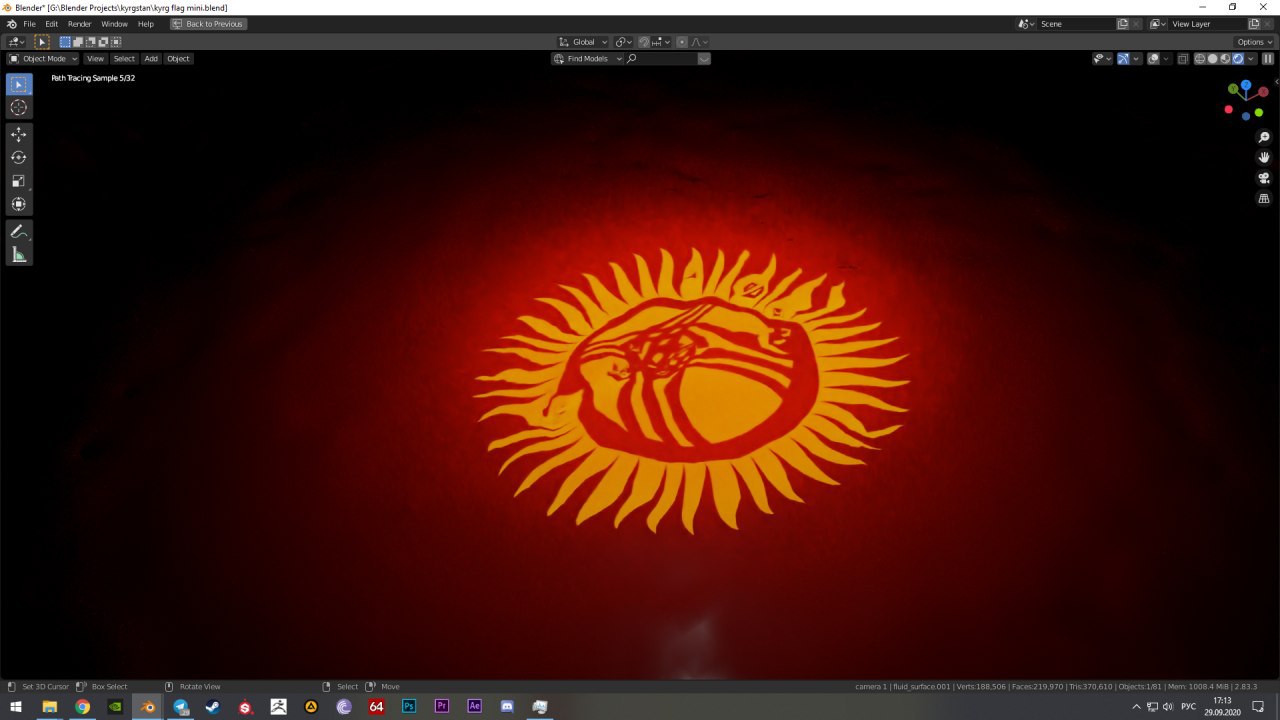Open Steam from the taskbar

[x=213, y=707]
